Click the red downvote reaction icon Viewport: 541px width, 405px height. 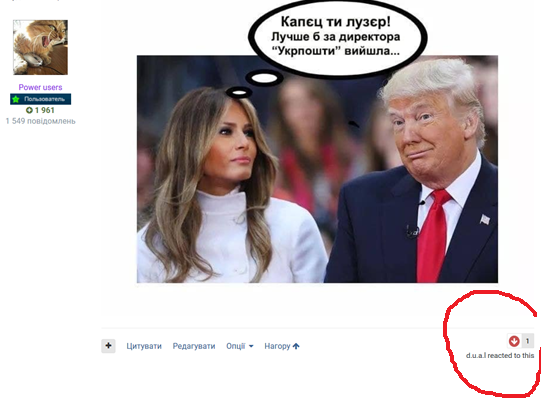[514, 341]
